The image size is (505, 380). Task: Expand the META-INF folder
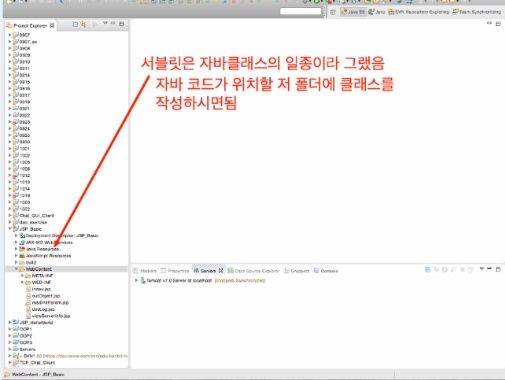(22, 275)
